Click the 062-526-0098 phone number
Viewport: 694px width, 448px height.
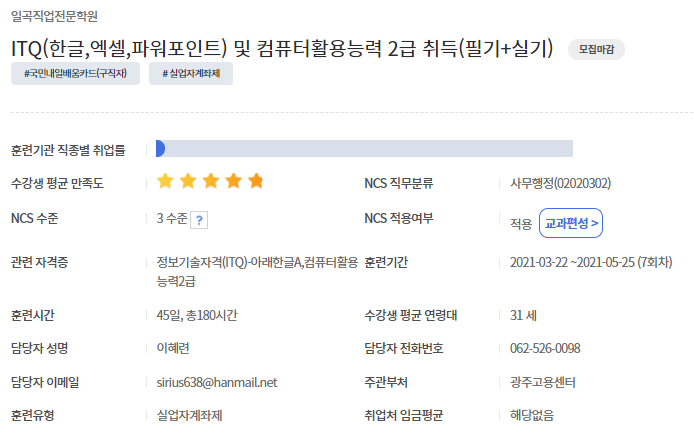(545, 348)
